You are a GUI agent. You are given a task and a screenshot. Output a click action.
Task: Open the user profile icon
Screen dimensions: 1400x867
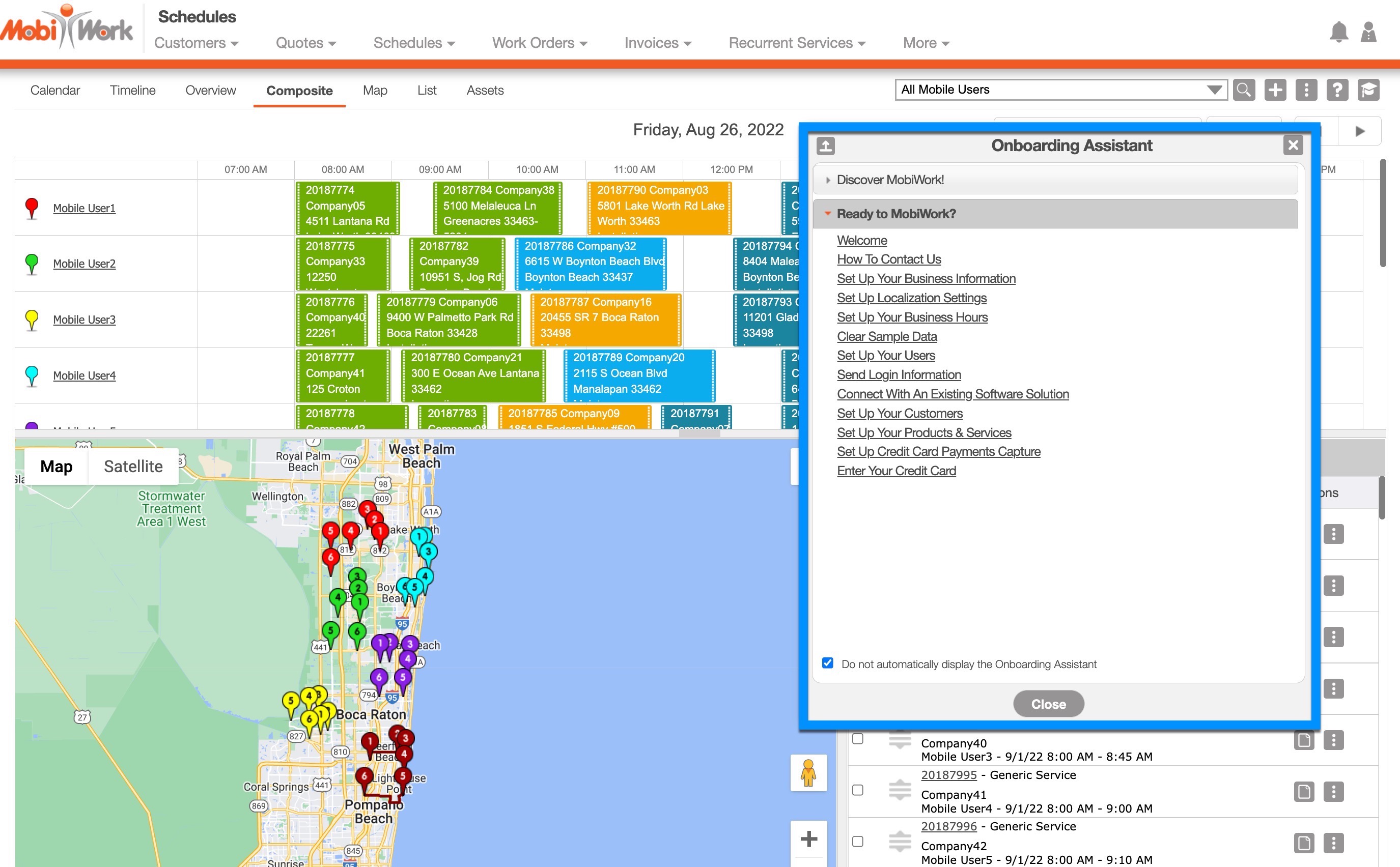[1368, 32]
